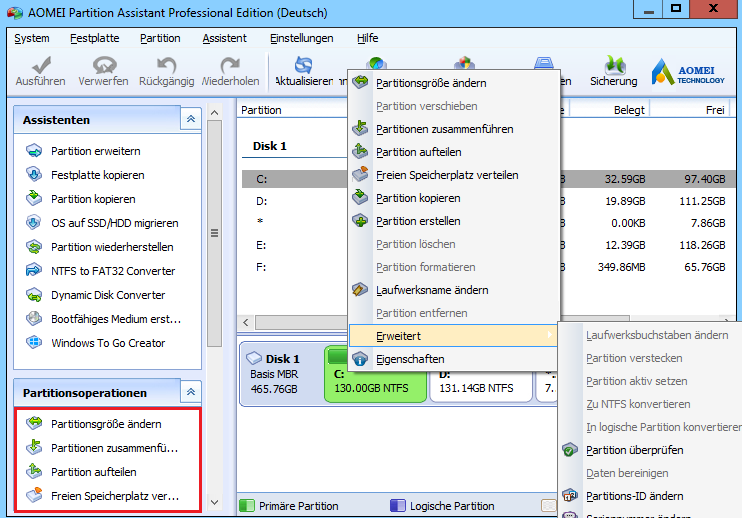
Task: Select the E: row in partition list
Action: pyautogui.click(x=488, y=245)
